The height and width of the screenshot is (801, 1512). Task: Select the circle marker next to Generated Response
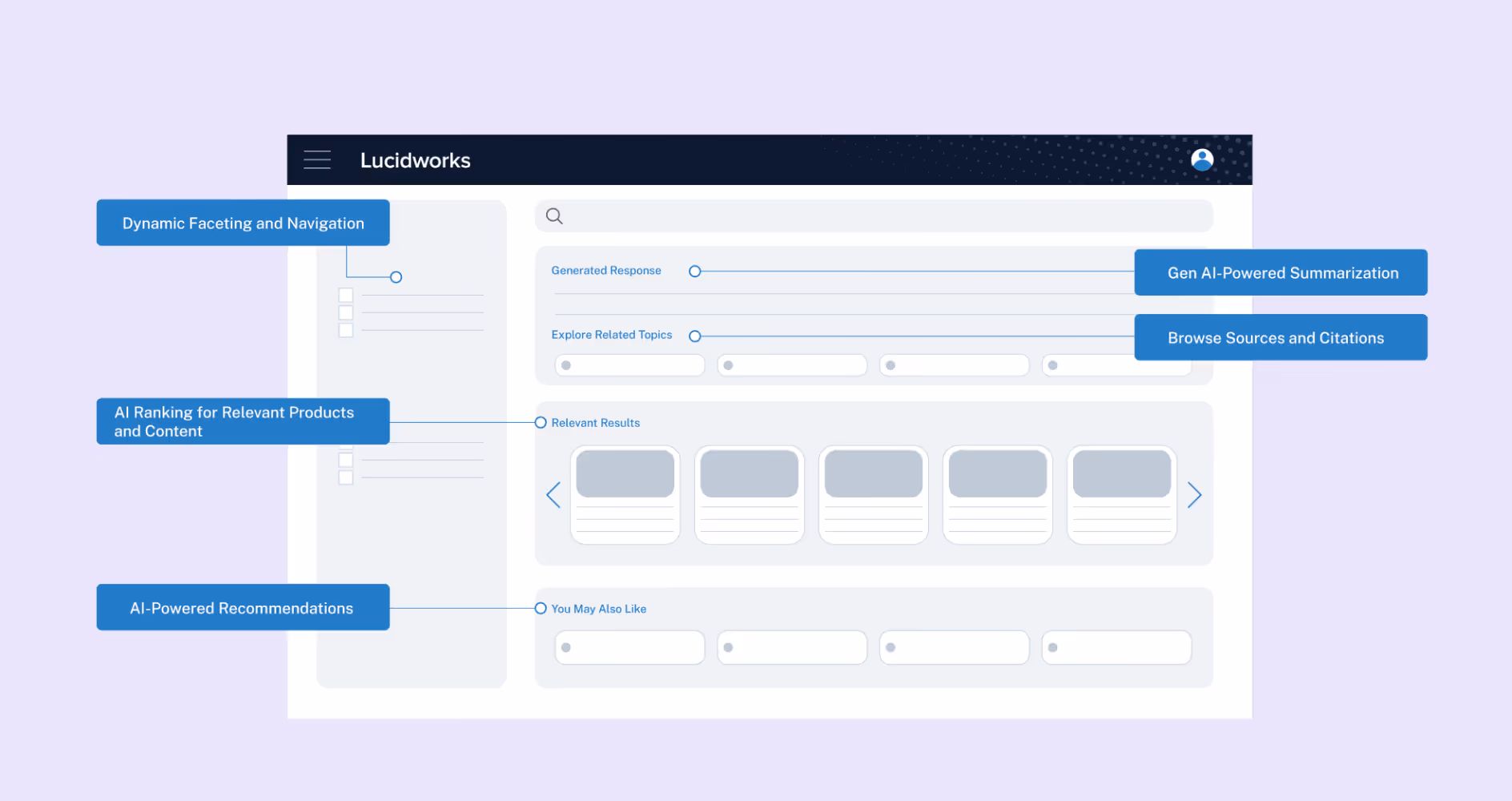(x=694, y=271)
